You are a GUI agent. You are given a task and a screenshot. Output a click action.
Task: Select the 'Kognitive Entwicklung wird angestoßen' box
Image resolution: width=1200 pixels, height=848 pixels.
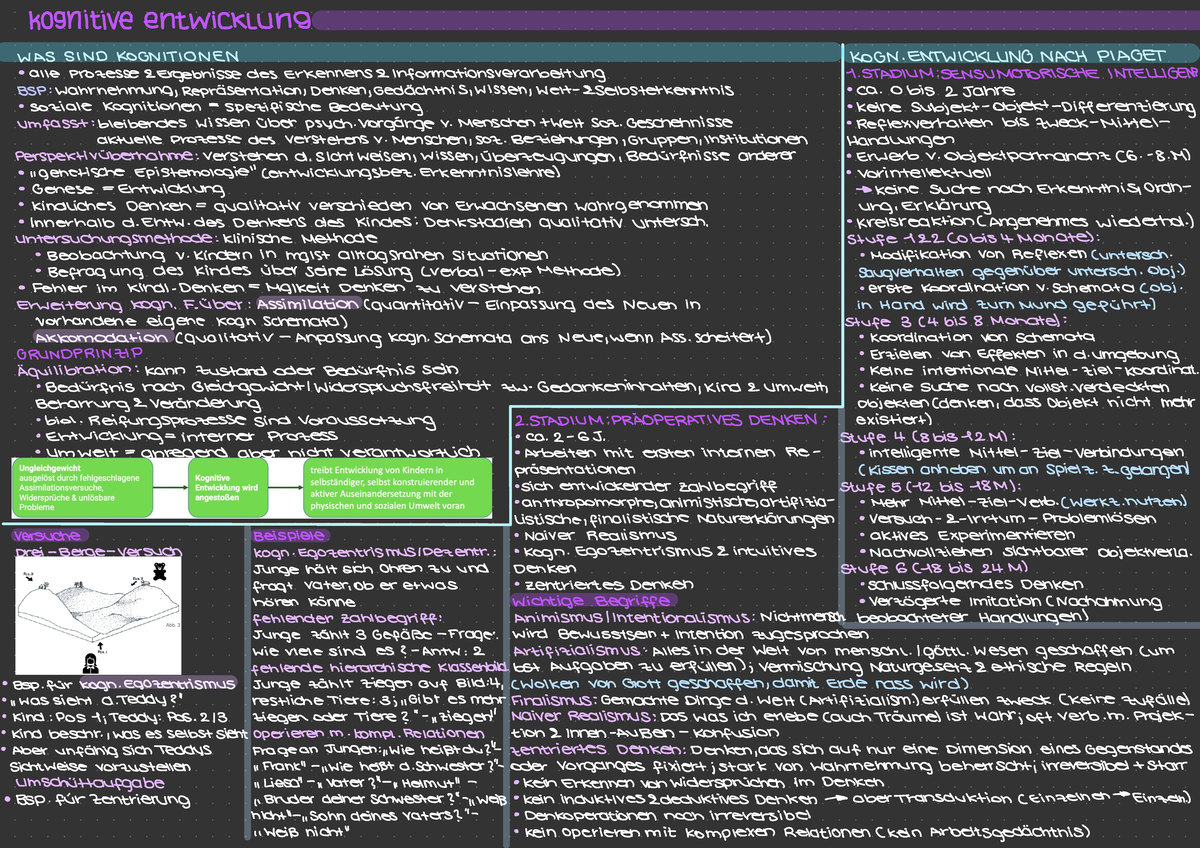tap(226, 488)
